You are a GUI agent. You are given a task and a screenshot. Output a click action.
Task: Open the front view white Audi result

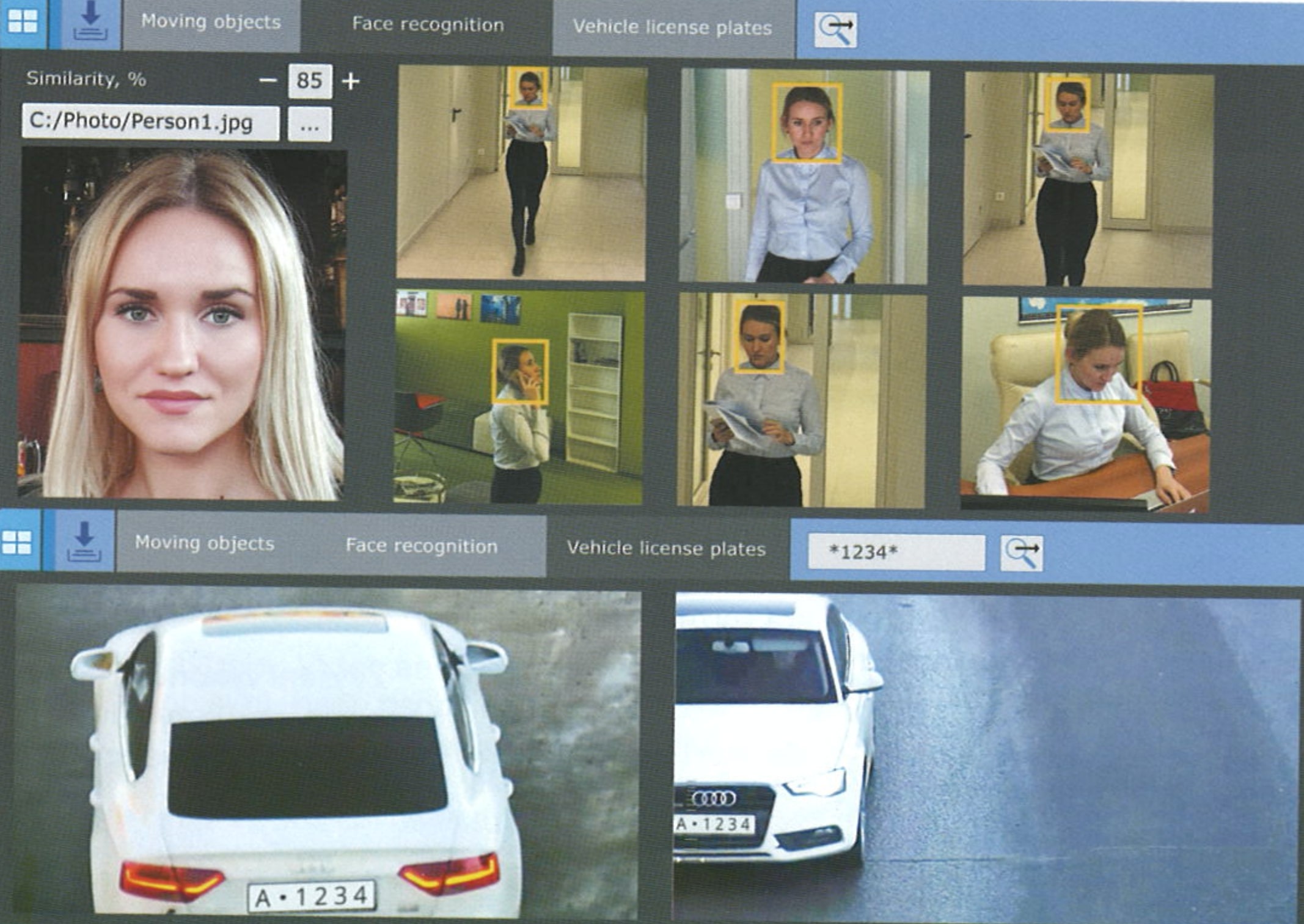pyautogui.click(x=987, y=758)
